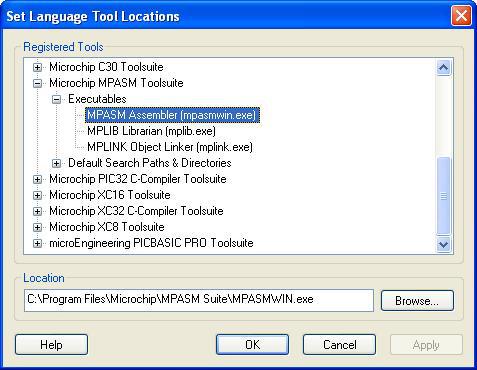
Task: Collapse the Executables branch
Action: (x=56, y=99)
